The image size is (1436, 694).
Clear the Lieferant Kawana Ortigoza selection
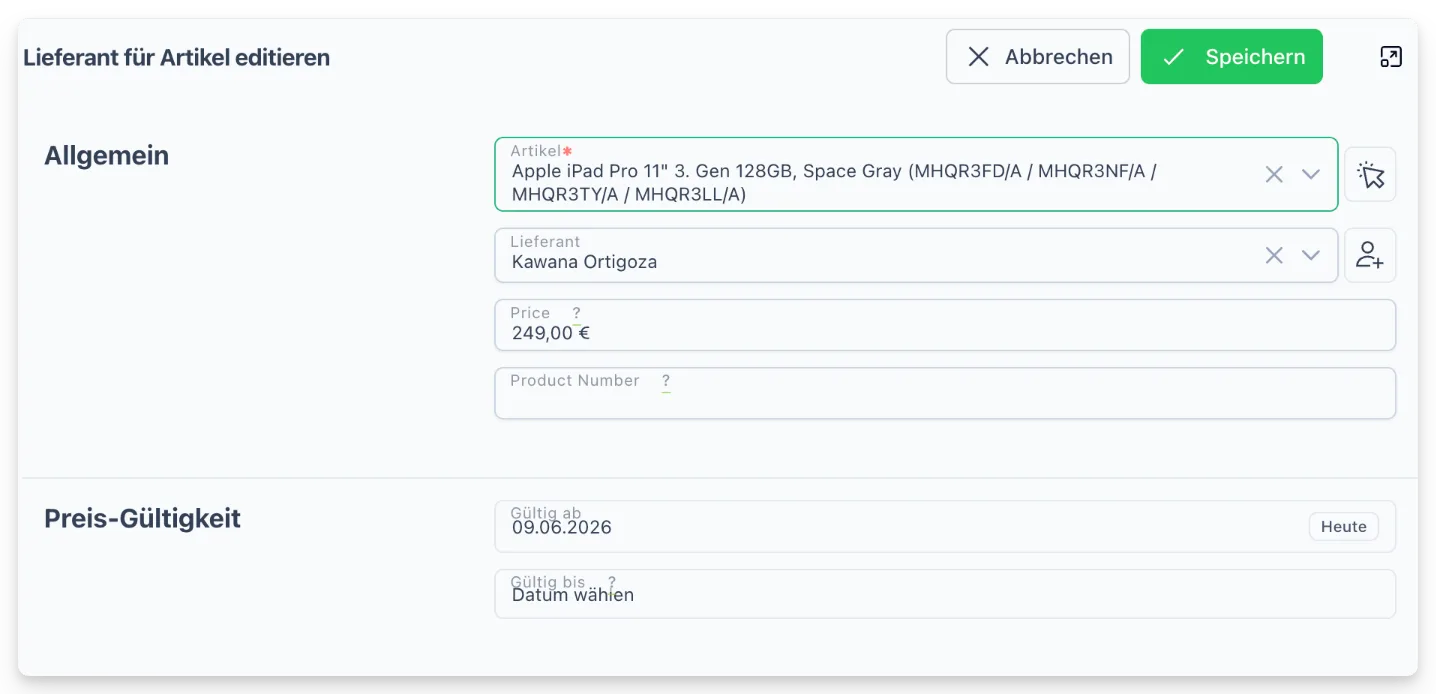coord(1274,255)
